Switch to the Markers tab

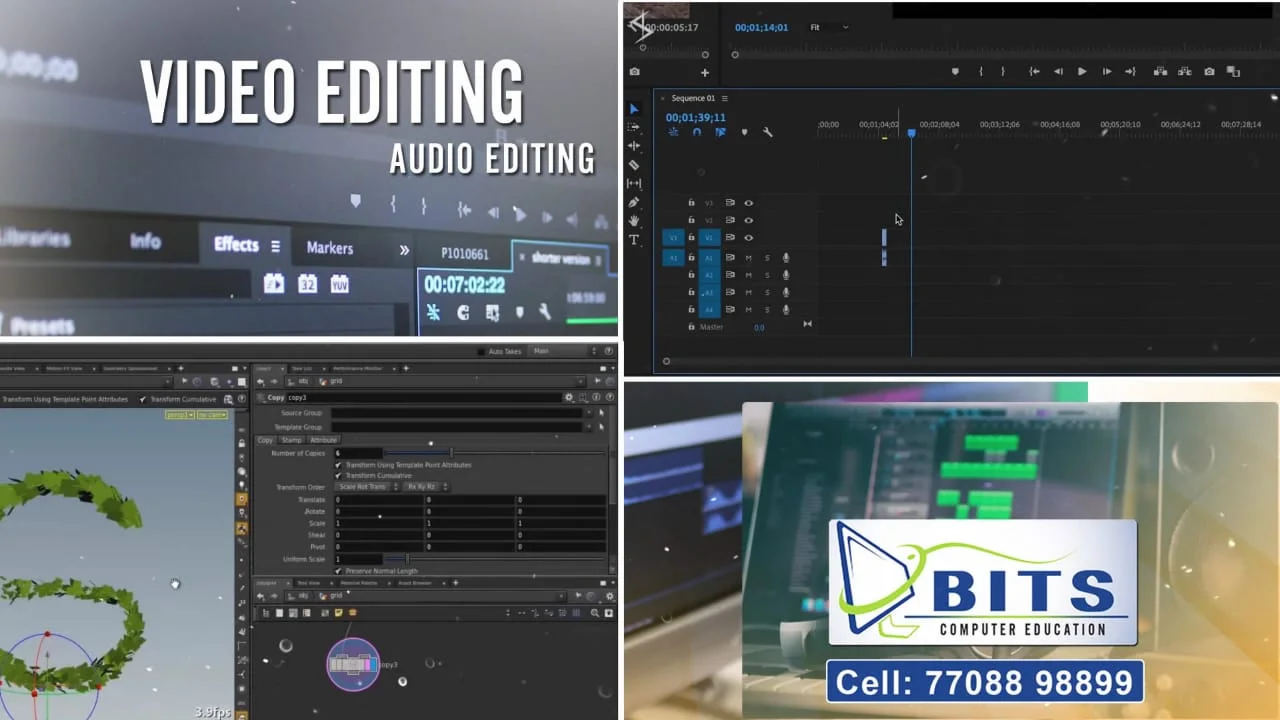[329, 248]
